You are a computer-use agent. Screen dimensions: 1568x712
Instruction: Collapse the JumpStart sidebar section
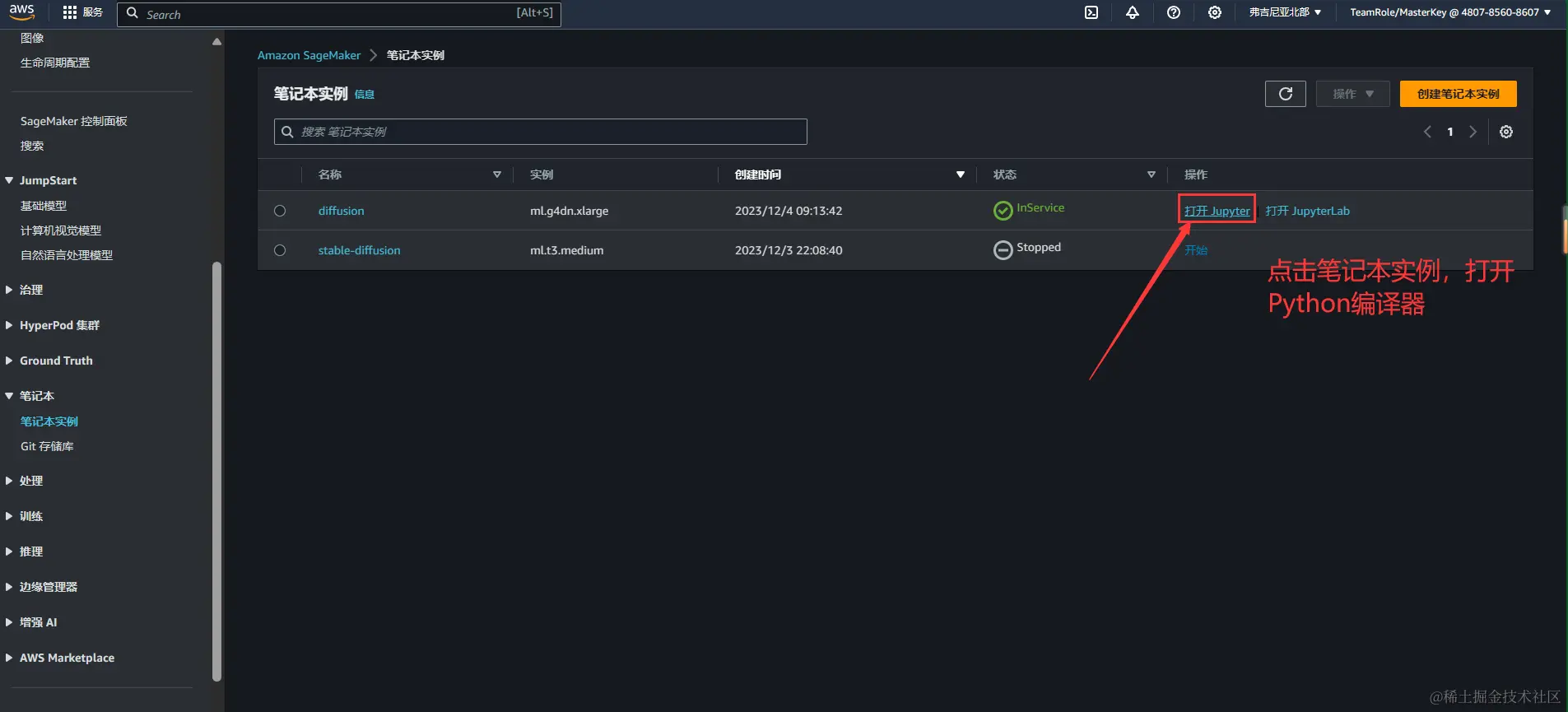coord(9,180)
